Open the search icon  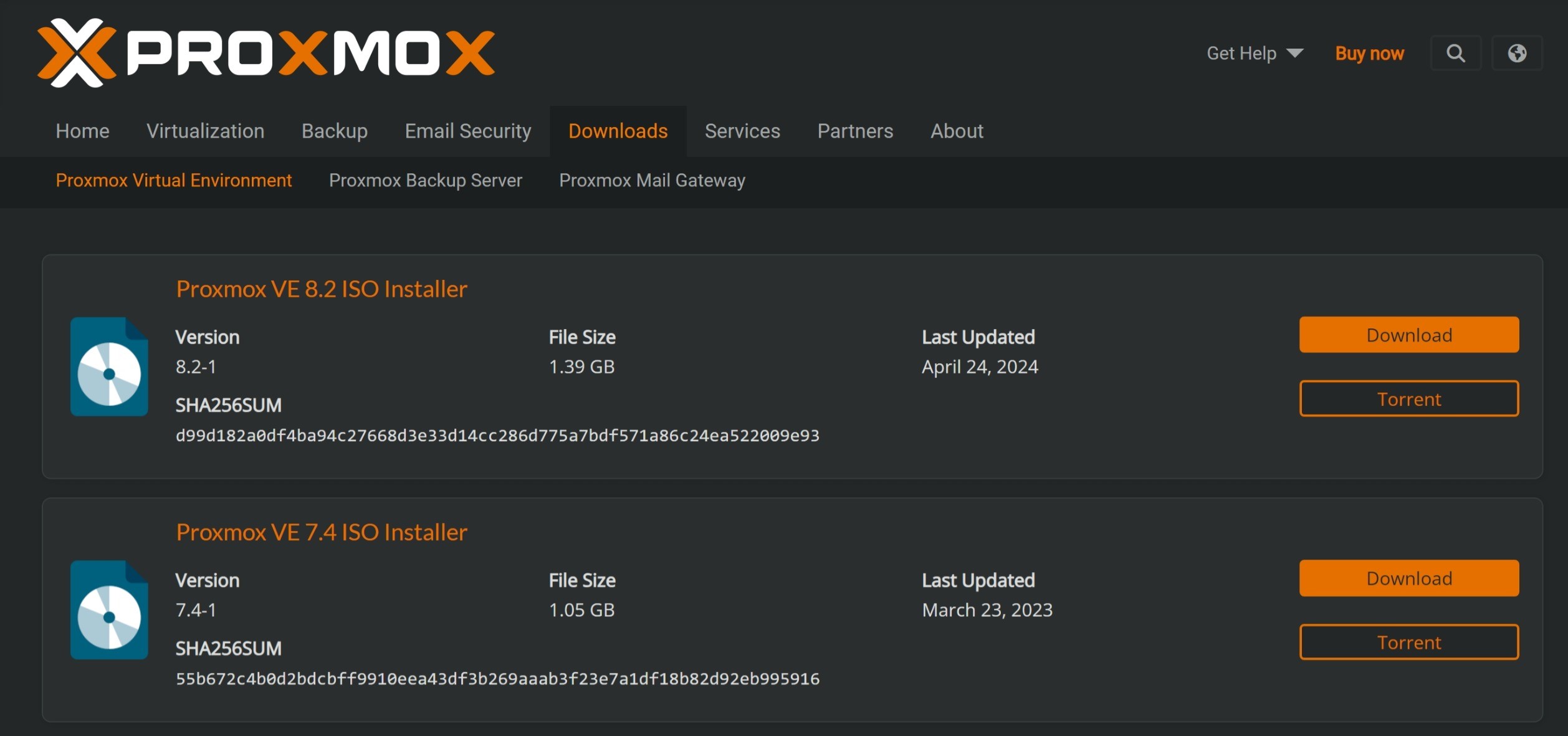(1456, 53)
